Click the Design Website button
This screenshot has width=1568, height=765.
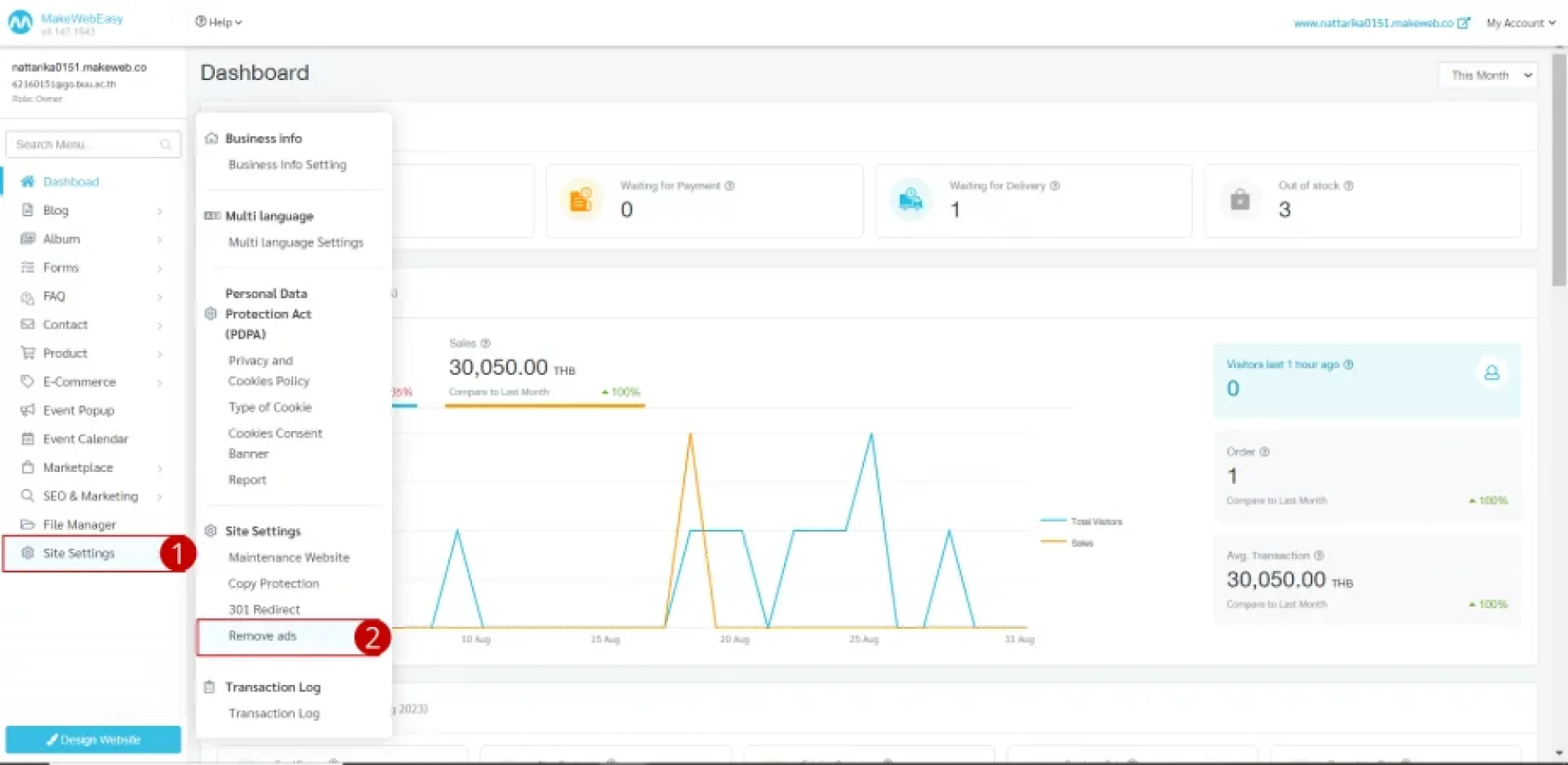pyautogui.click(x=93, y=740)
